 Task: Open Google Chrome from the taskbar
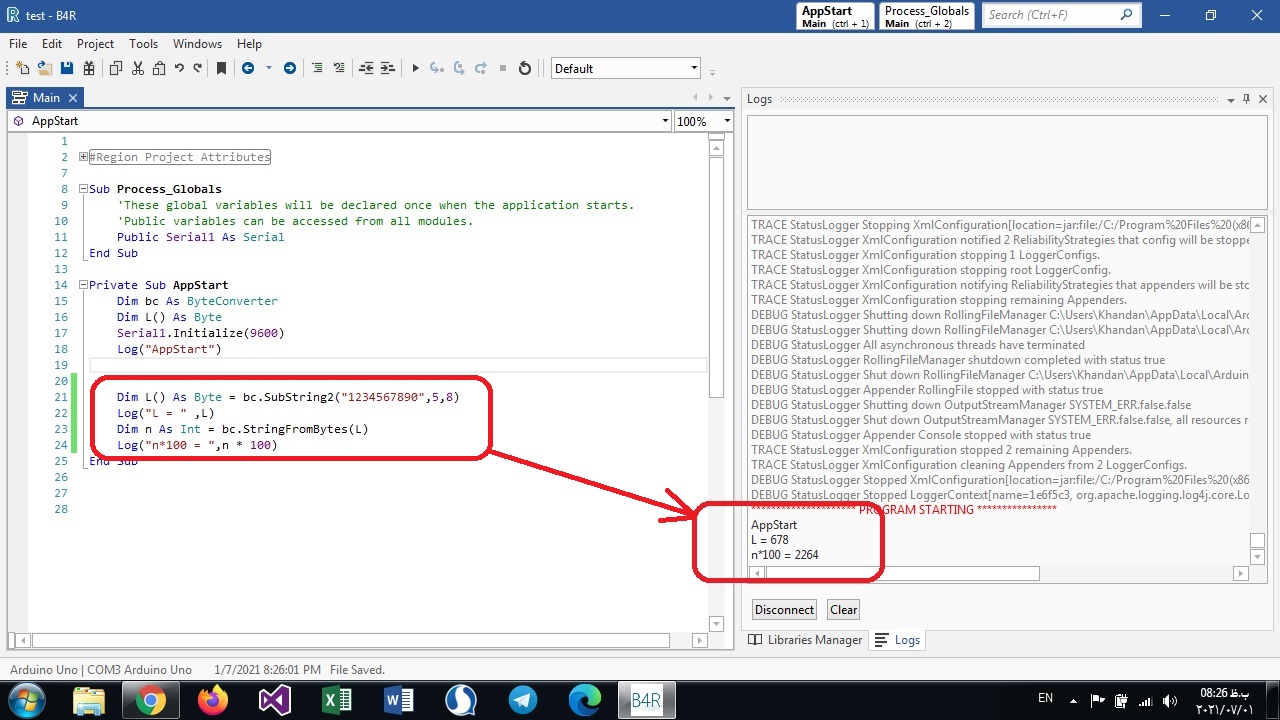pos(151,700)
